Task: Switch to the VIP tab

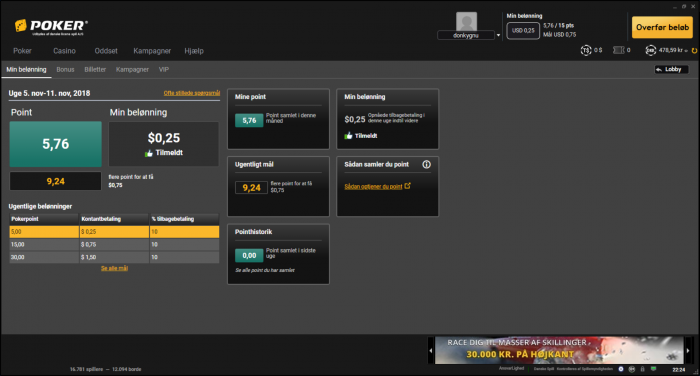Action: (x=164, y=70)
